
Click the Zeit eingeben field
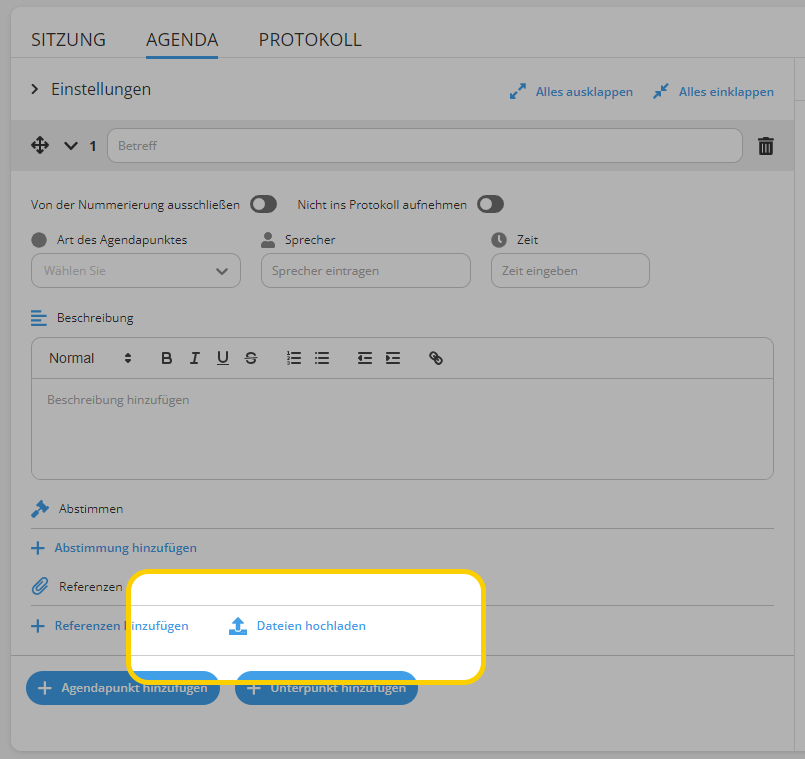[x=570, y=271]
